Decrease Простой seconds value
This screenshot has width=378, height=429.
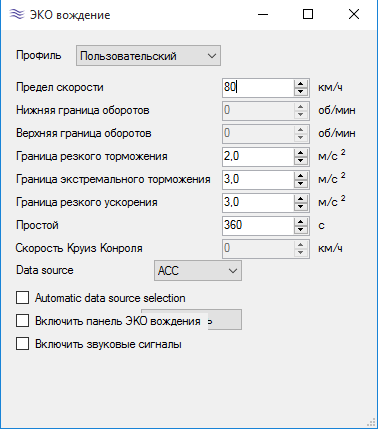point(301,230)
